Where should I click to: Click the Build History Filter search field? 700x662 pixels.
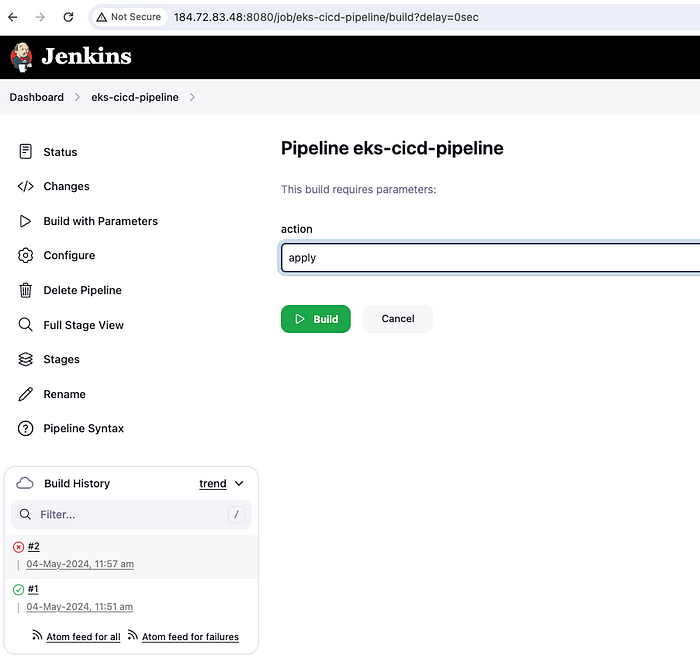[131, 515]
